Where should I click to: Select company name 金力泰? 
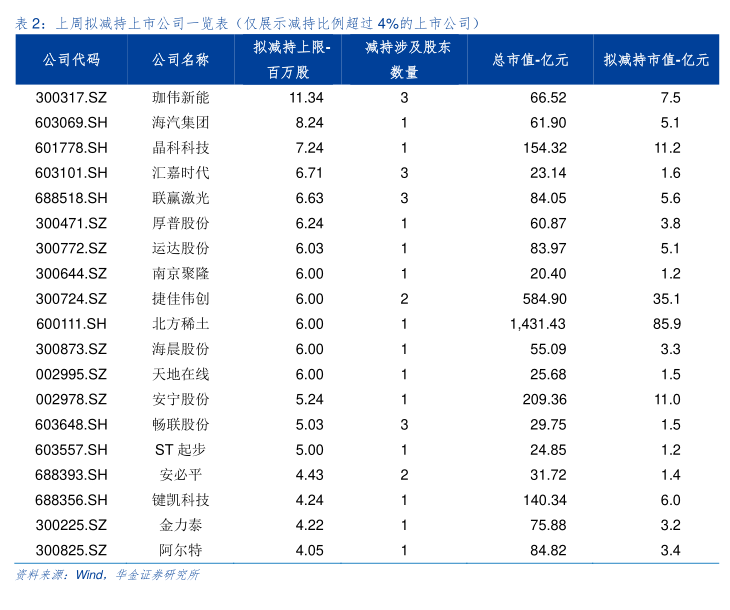(x=181, y=525)
